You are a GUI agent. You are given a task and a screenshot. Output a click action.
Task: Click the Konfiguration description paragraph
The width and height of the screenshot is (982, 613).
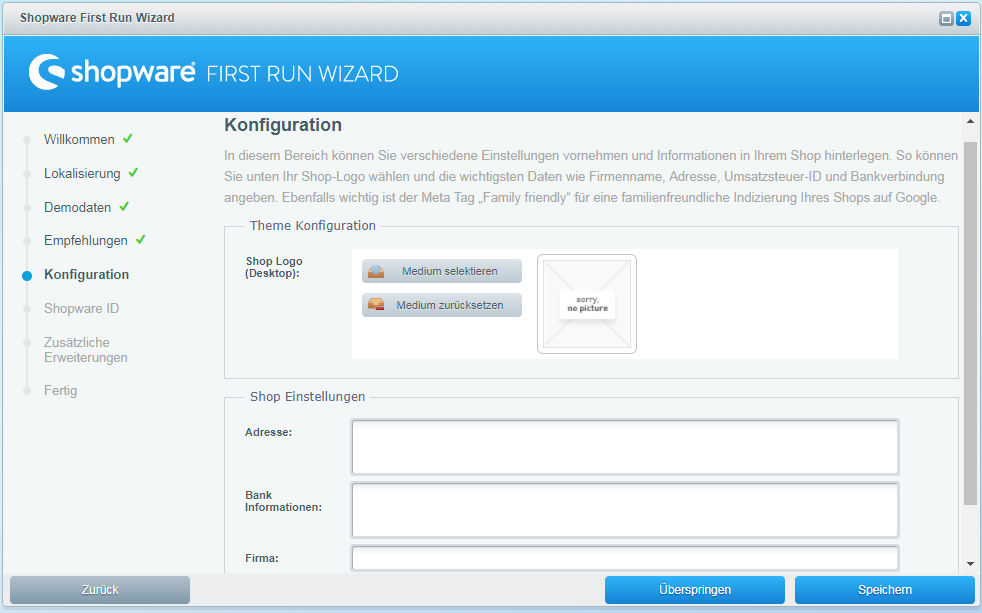[591, 177]
